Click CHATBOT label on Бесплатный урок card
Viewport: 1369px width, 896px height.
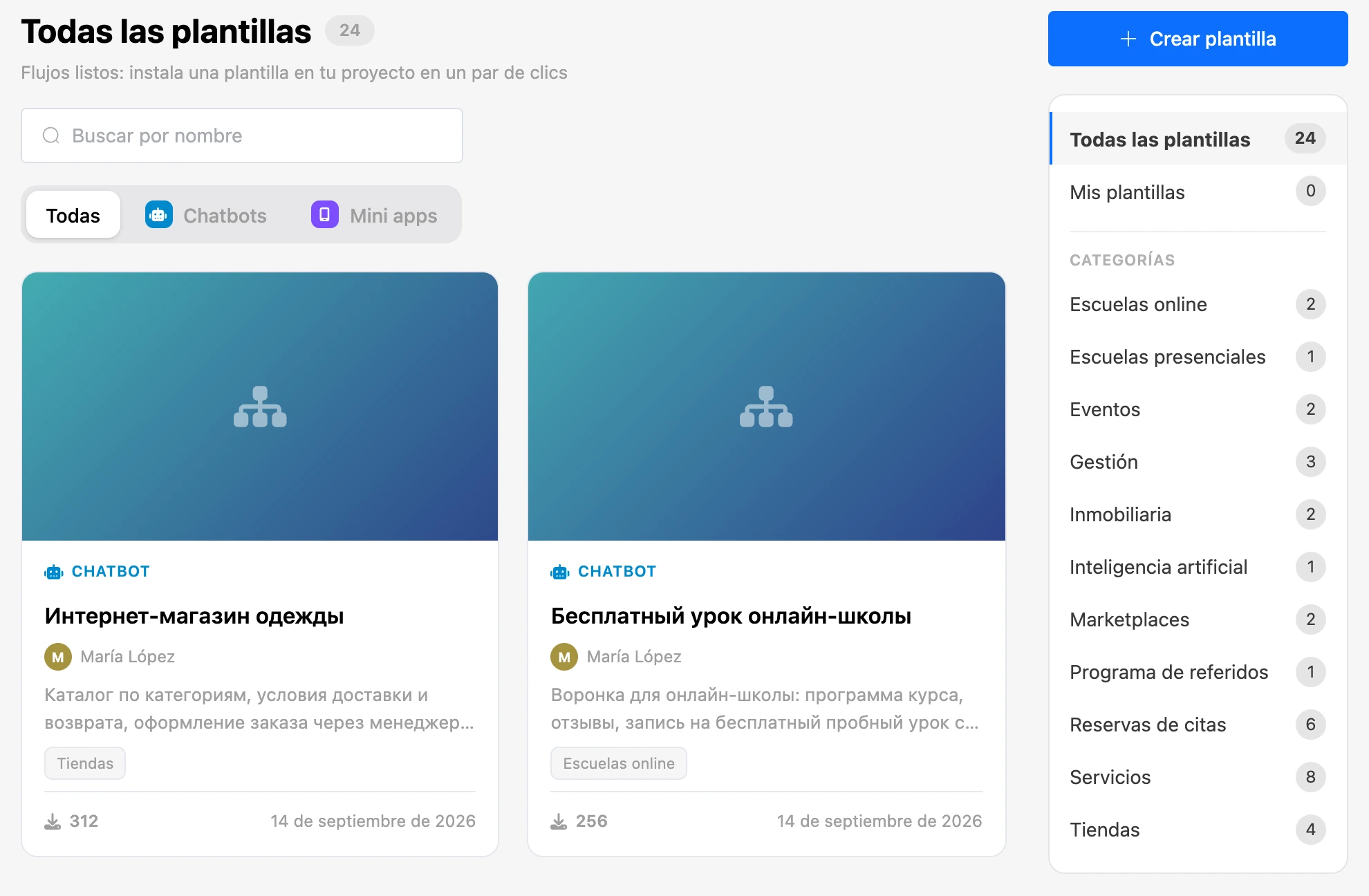click(617, 572)
